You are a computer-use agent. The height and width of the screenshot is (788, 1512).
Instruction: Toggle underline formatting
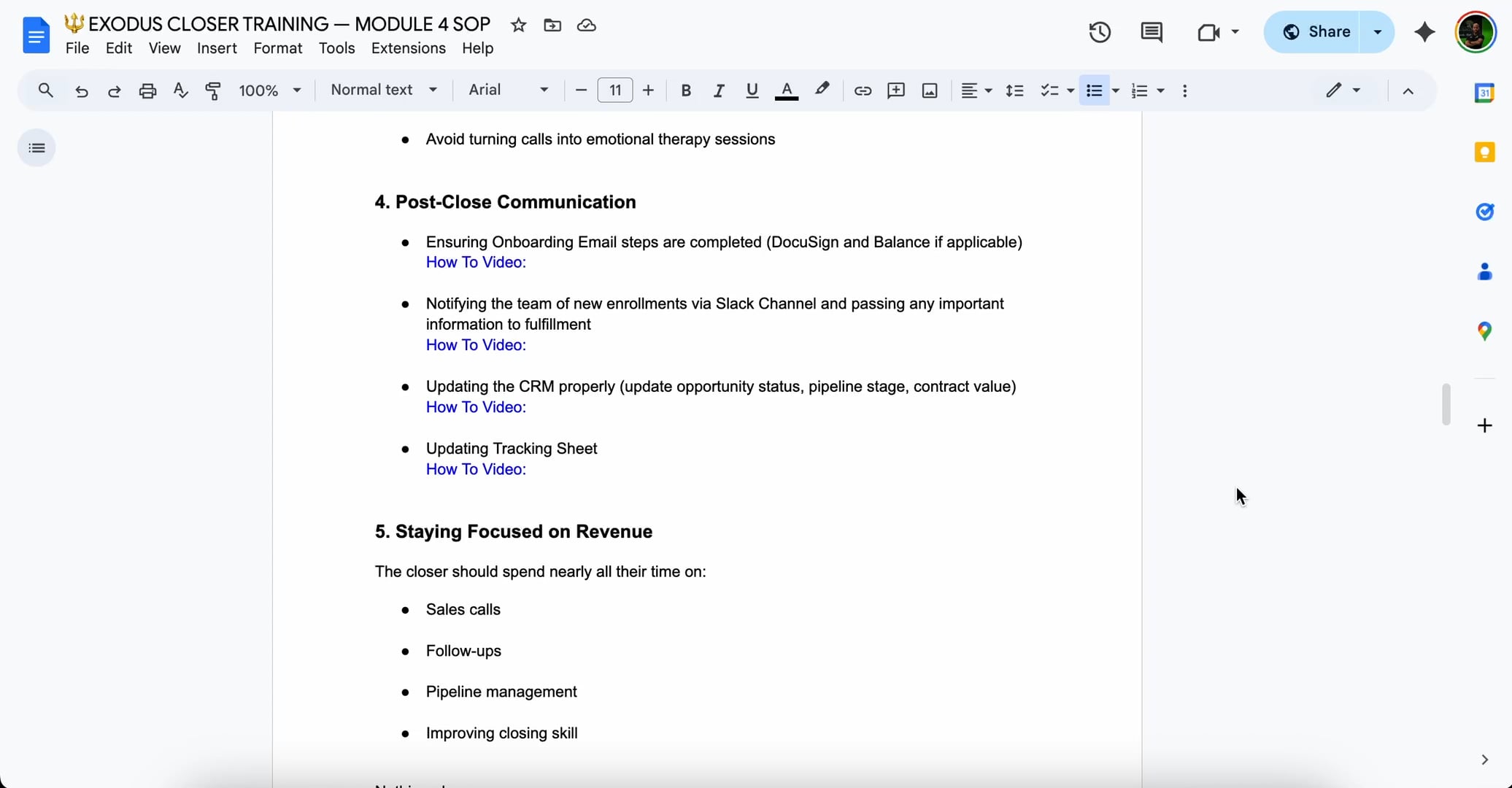pyautogui.click(x=752, y=90)
